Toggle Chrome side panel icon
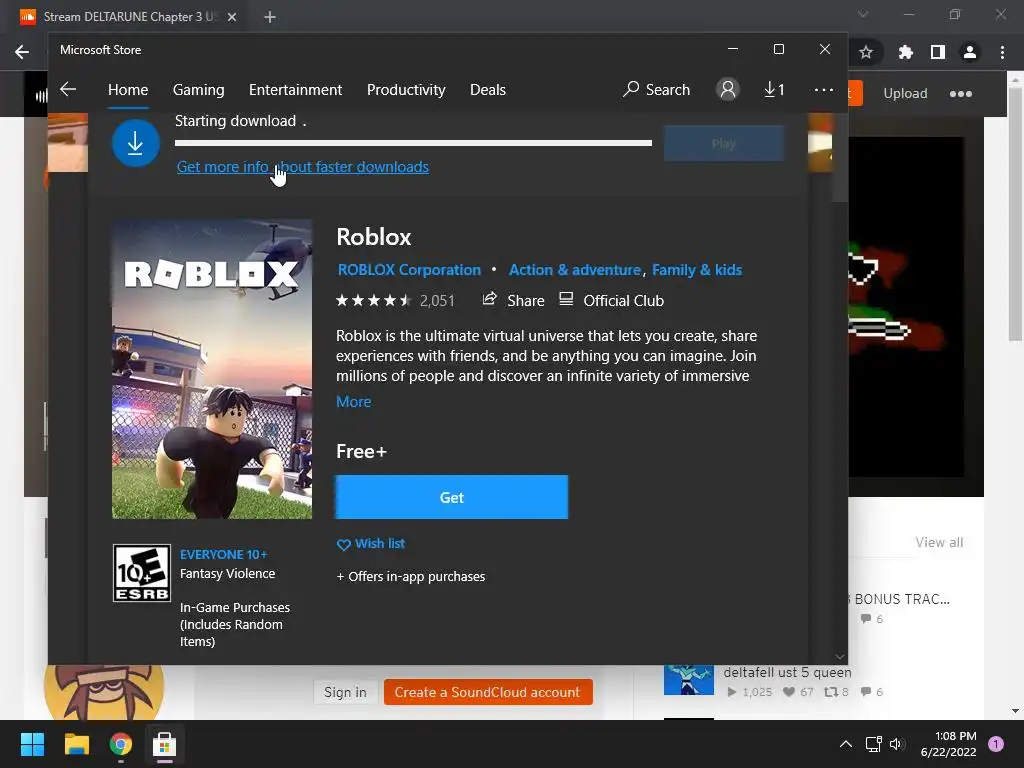 point(938,52)
